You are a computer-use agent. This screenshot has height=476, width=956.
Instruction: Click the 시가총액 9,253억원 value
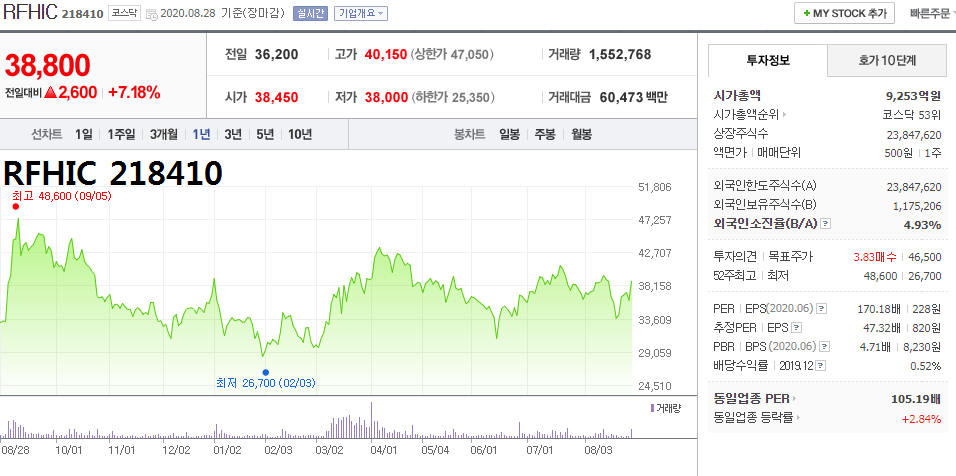[913, 96]
